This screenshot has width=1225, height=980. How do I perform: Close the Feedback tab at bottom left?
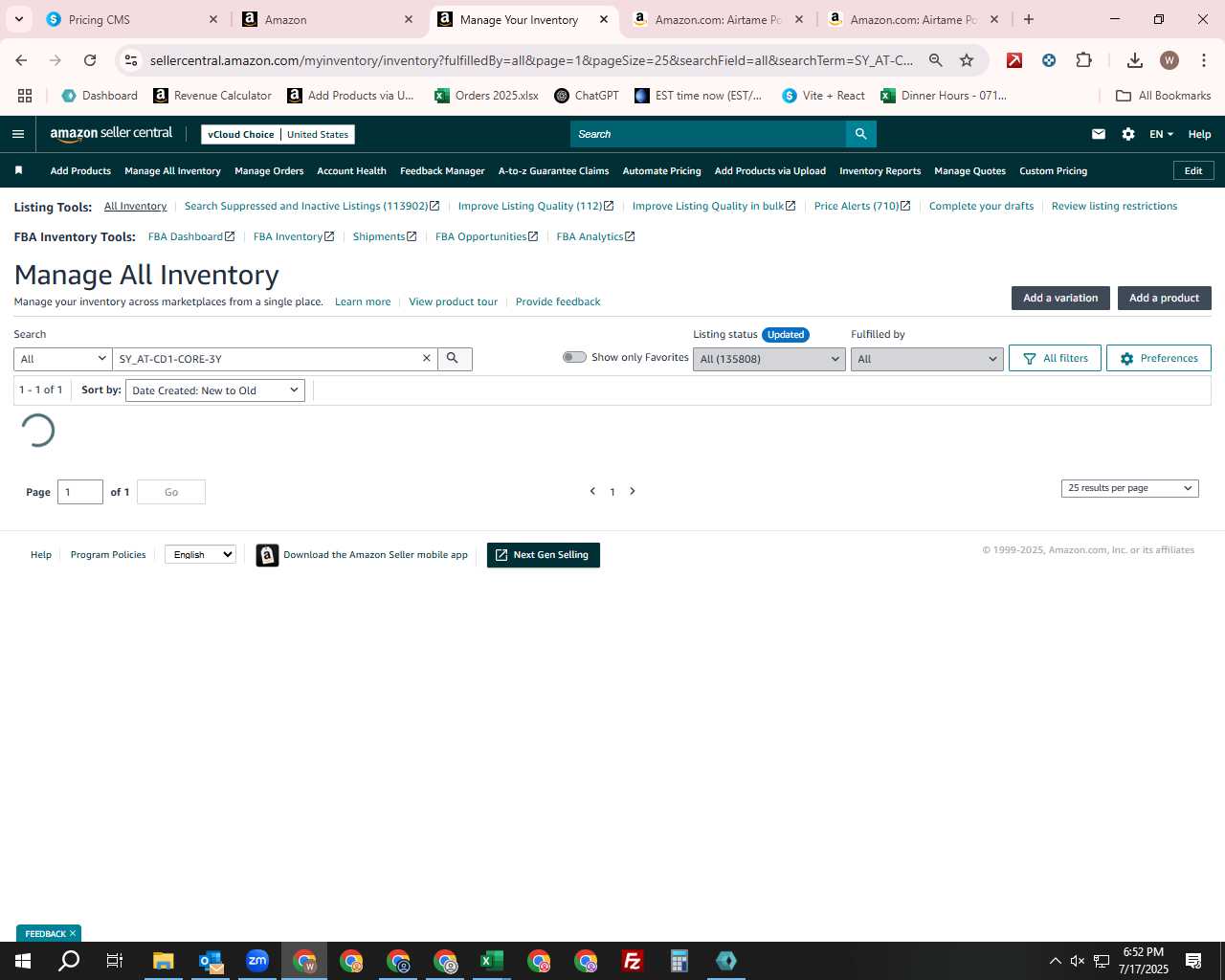73,933
